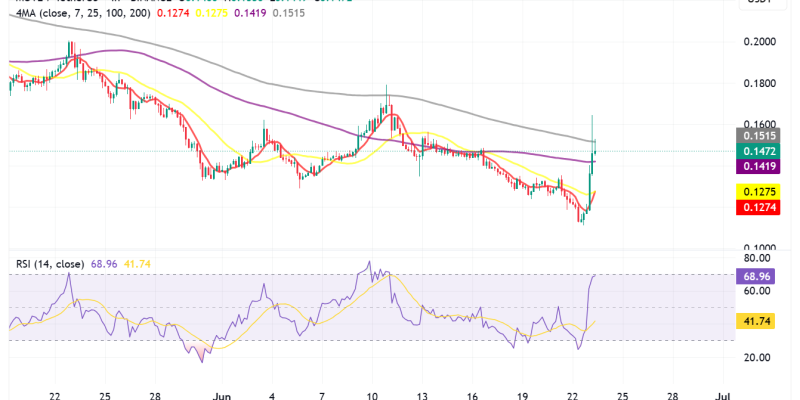
Task: Click the 0.1600 price scale tick
Action: (x=760, y=124)
